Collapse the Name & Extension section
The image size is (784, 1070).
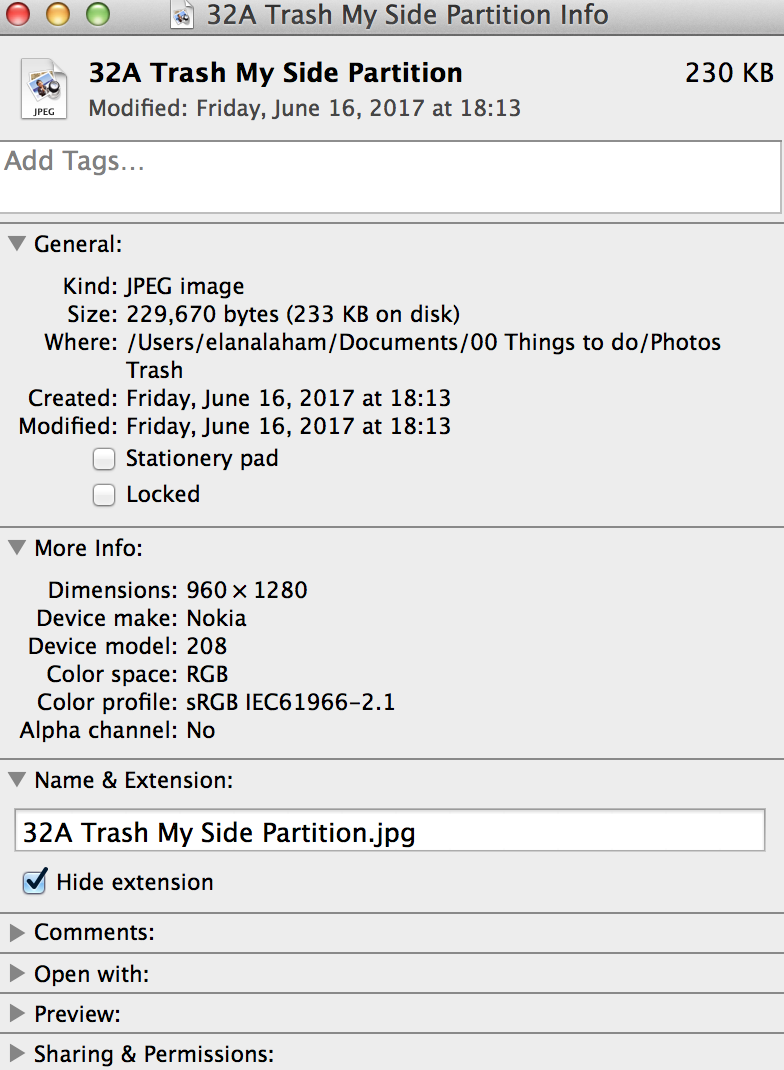coord(17,779)
